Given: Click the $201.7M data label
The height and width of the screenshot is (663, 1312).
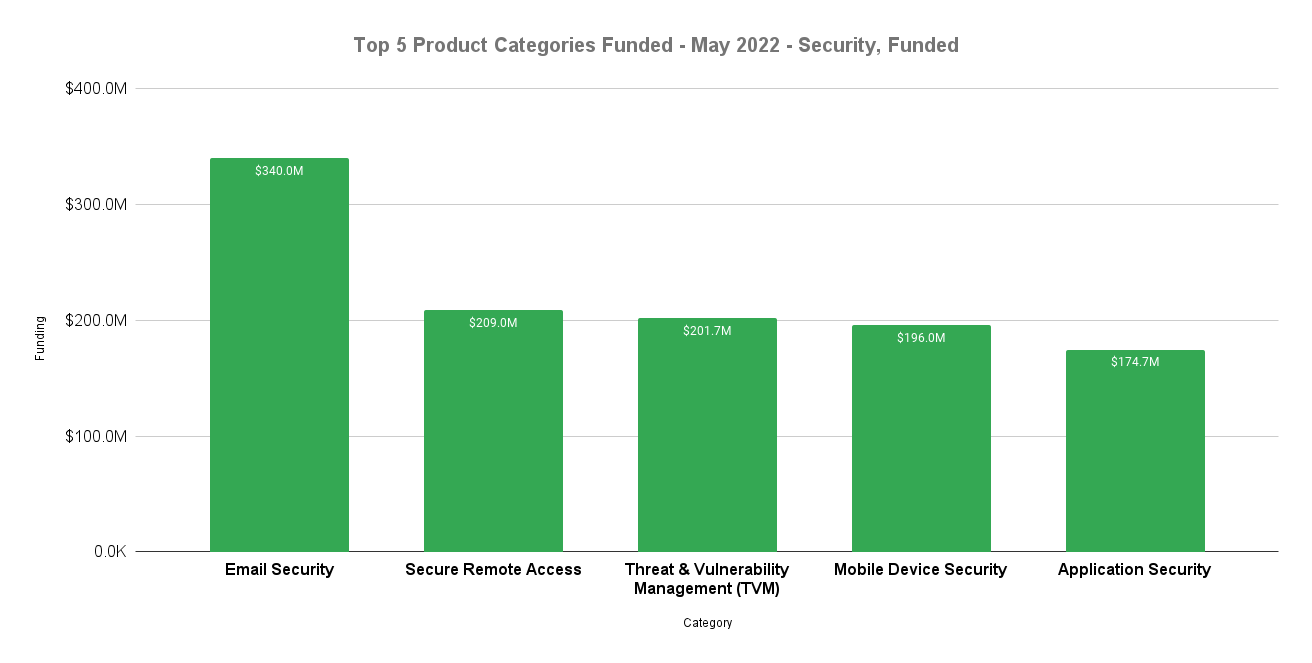Looking at the screenshot, I should coord(707,331).
